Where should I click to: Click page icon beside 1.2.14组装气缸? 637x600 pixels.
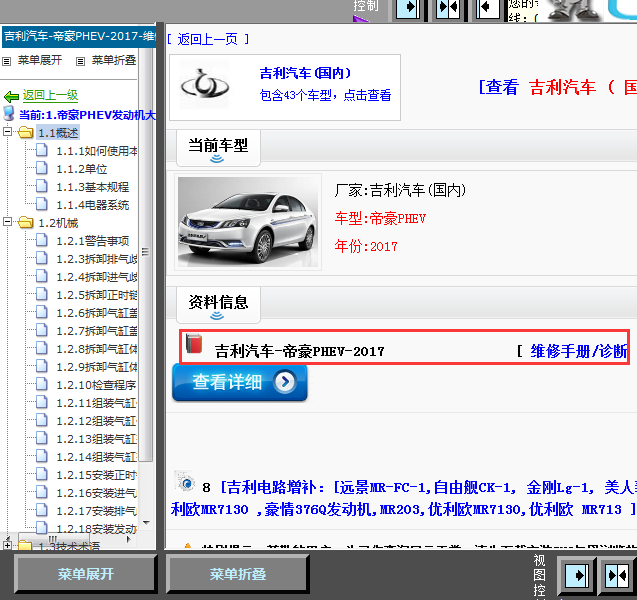click(41, 455)
